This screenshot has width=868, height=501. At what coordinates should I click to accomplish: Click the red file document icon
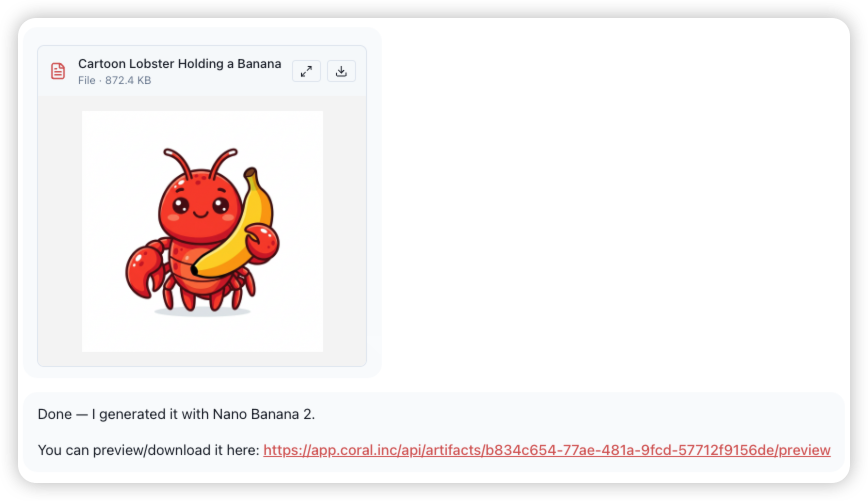(58, 71)
